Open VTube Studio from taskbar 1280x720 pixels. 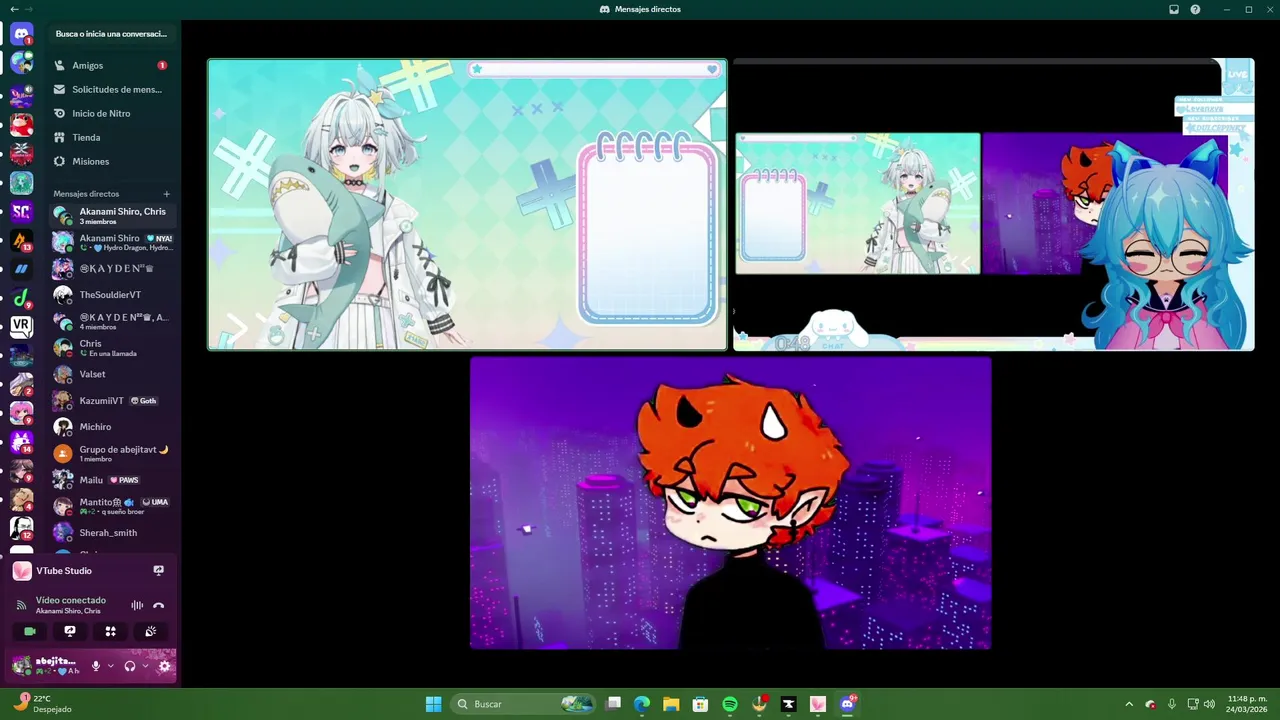pyautogui.click(x=818, y=704)
